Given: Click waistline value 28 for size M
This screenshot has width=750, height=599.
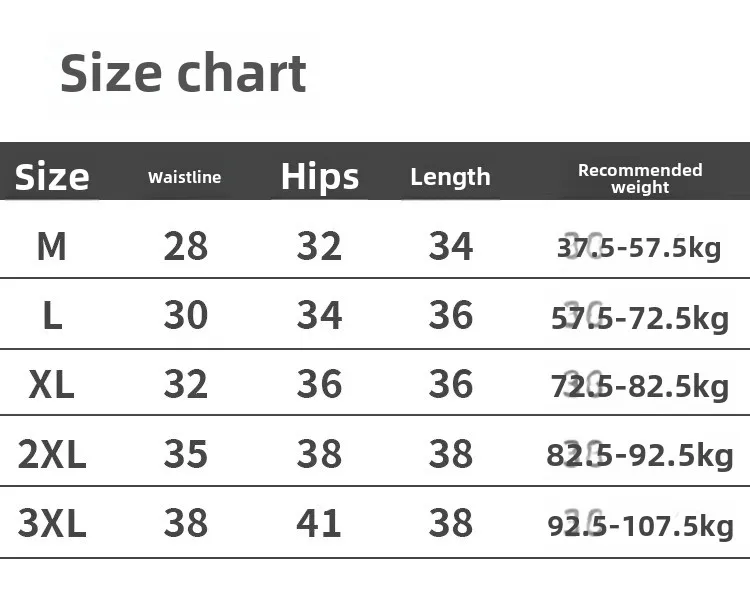Looking at the screenshot, I should 185,246.
